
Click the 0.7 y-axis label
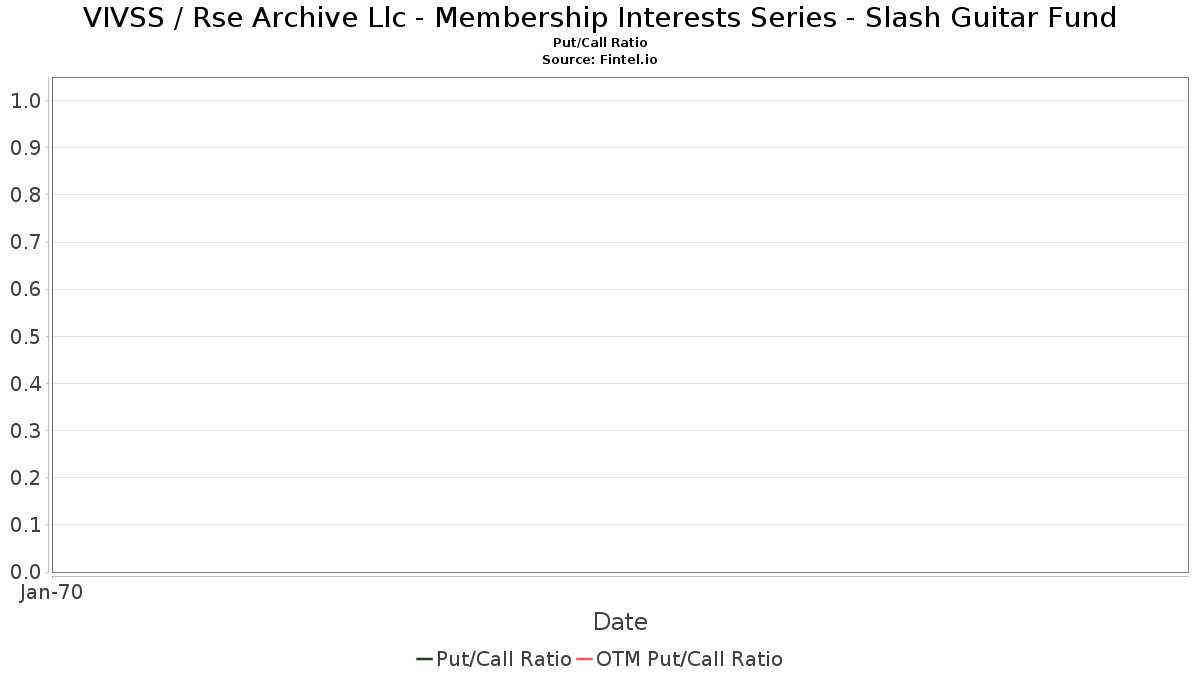point(25,242)
